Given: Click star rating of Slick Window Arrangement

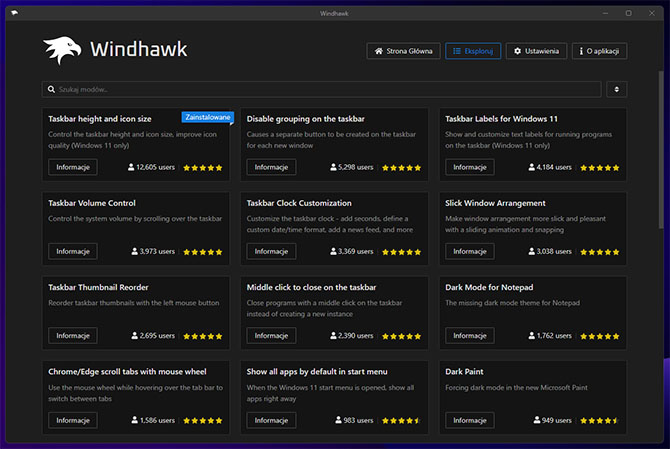Looking at the screenshot, I should [x=600, y=252].
